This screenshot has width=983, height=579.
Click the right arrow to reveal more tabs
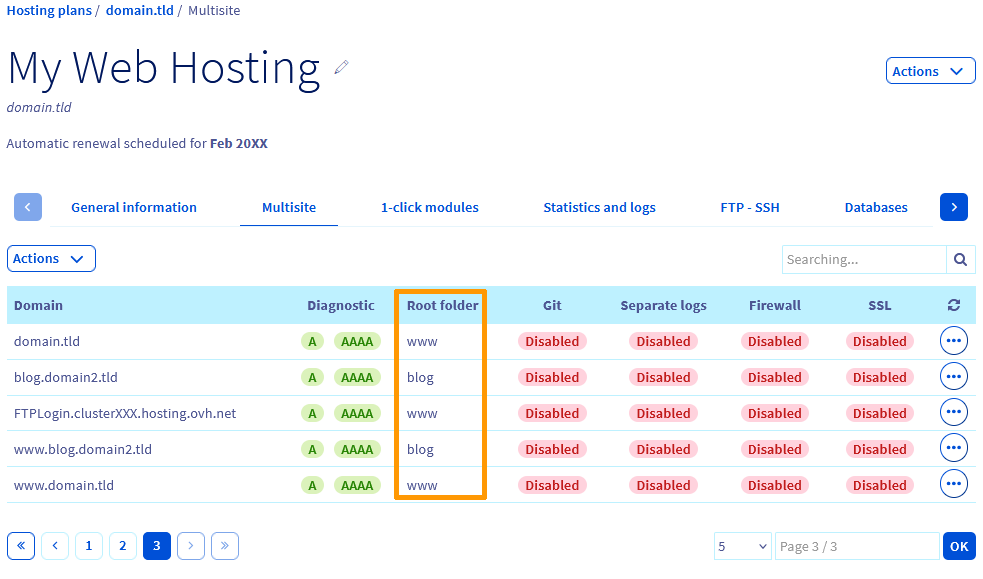point(953,207)
